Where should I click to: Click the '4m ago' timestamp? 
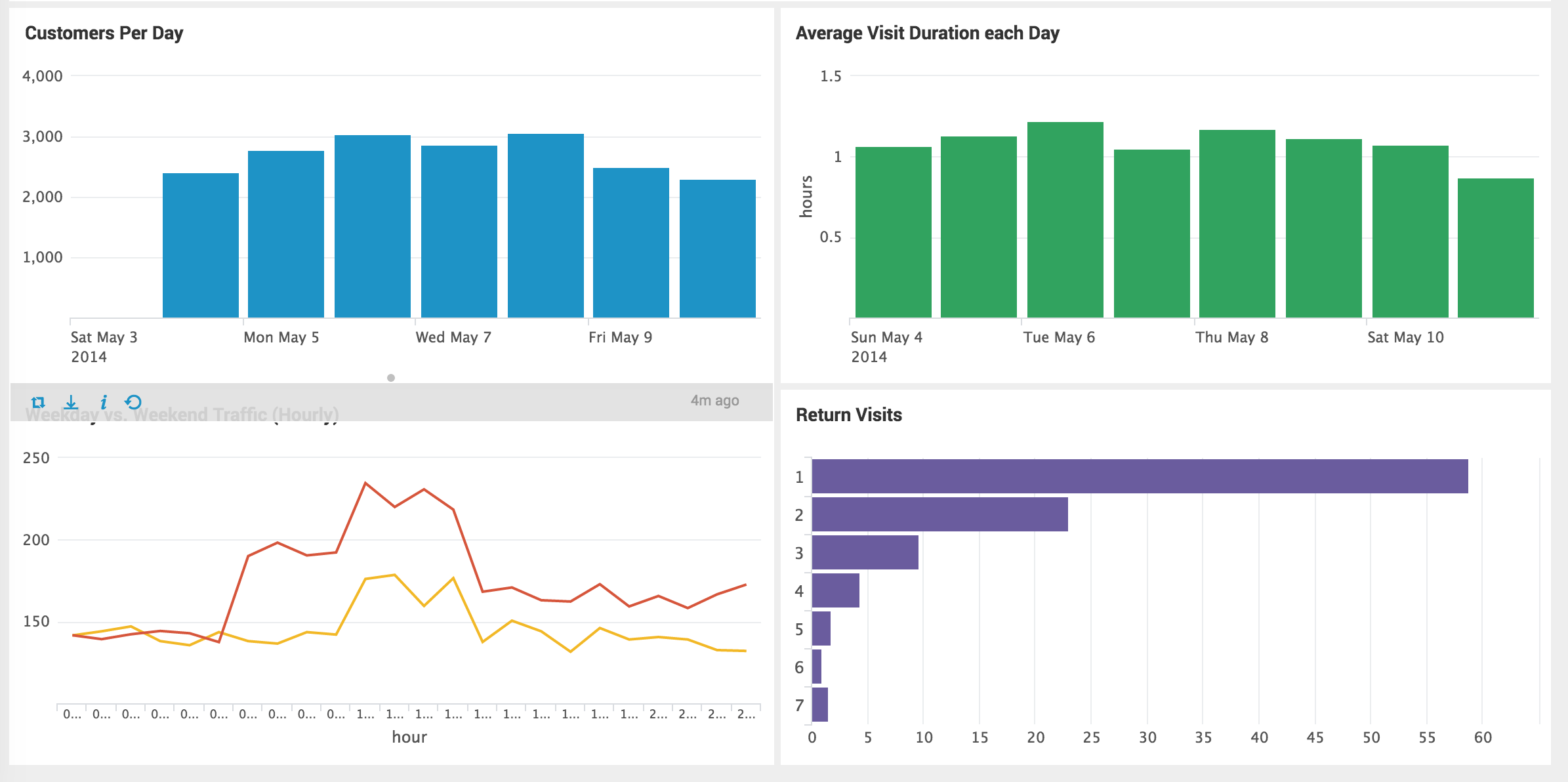point(714,400)
